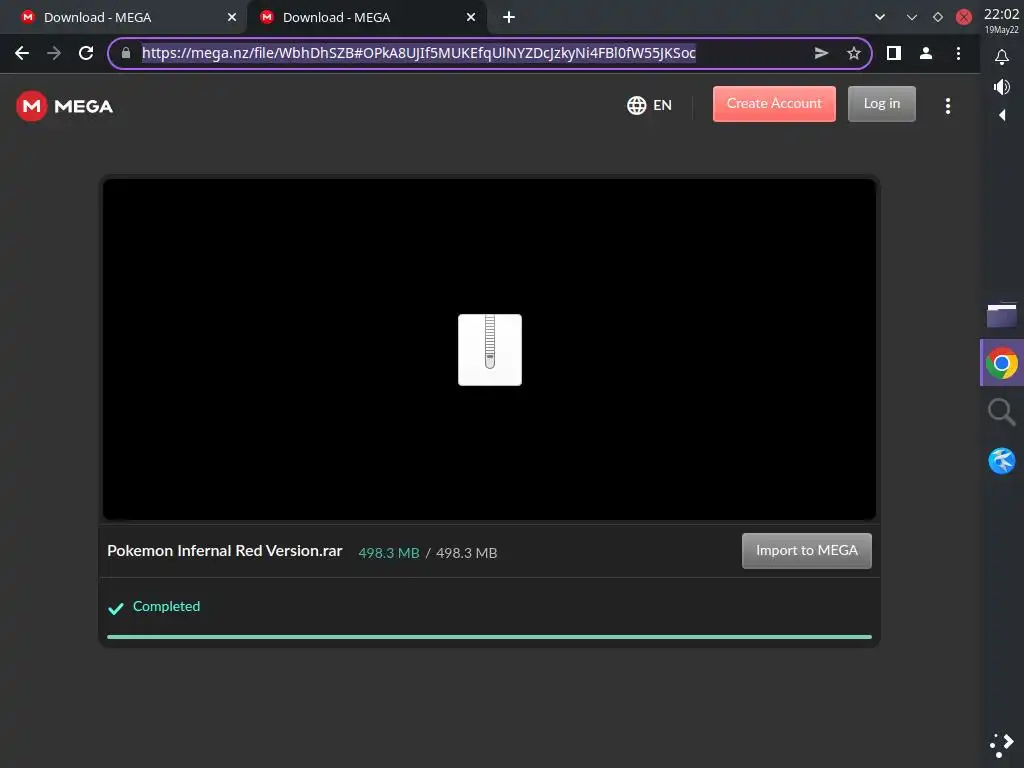Viewport: 1024px width, 768px height.
Task: Click the RAR archive file icon preview
Action: click(490, 350)
